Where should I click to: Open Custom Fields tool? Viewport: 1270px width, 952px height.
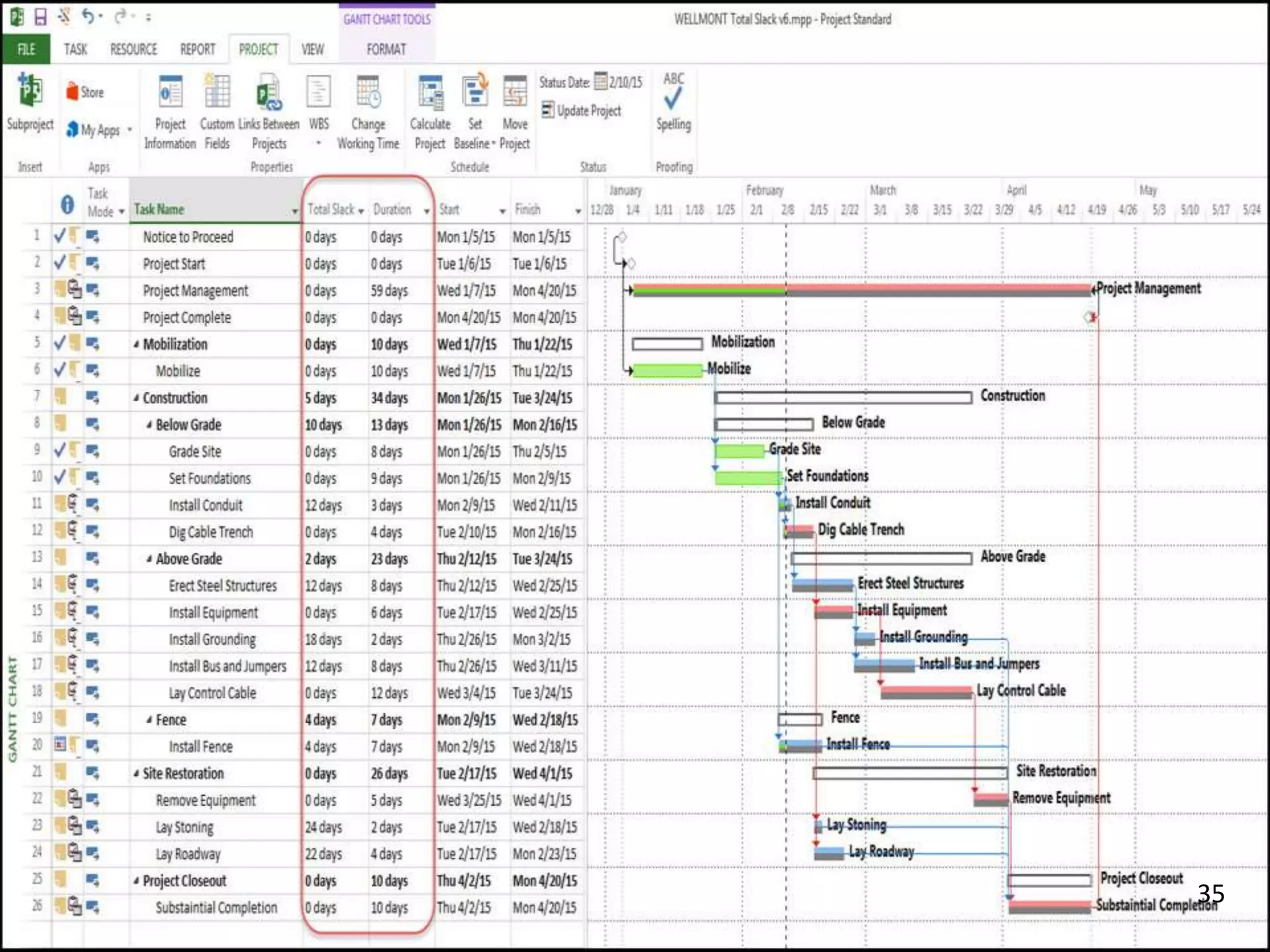217,93
